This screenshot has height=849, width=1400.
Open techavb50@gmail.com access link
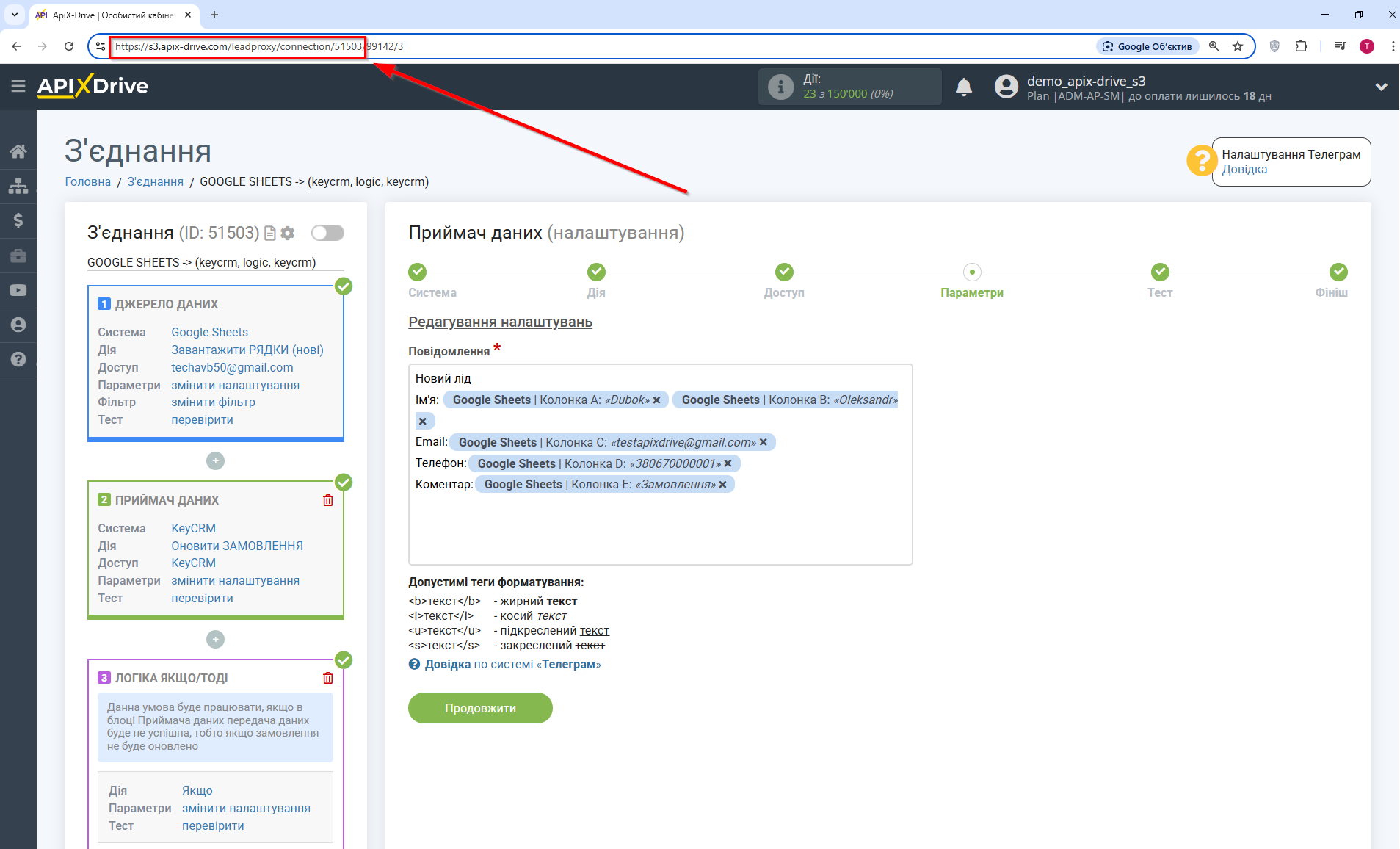coord(232,368)
